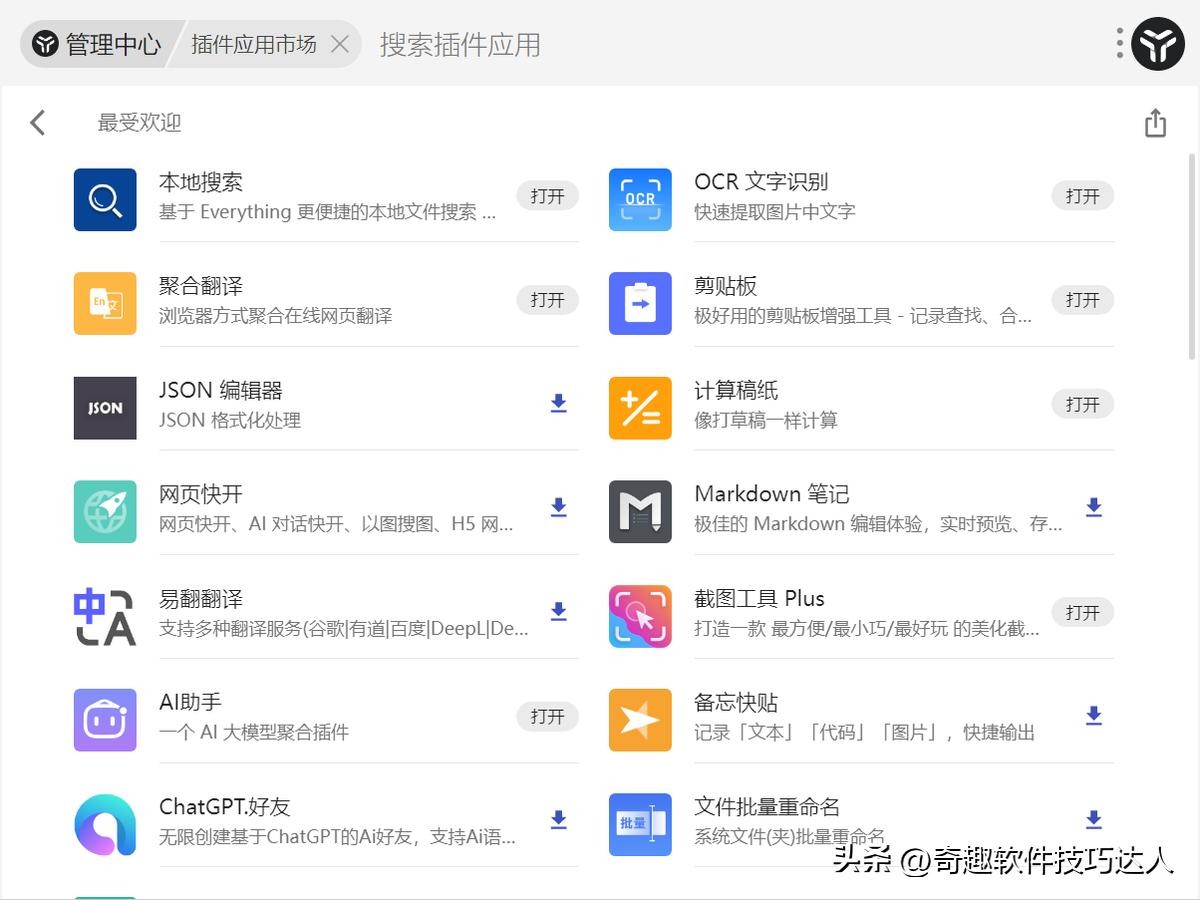Click the vertical scrollbar on the right

(1191, 256)
